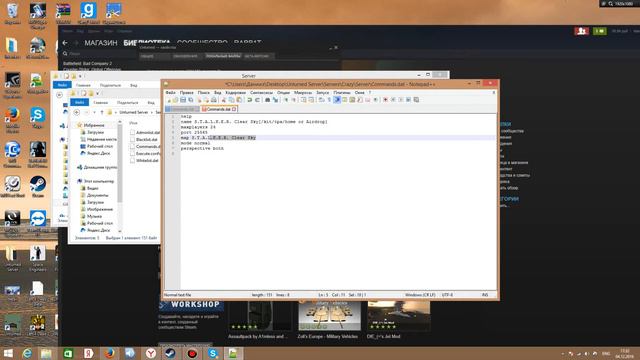Open the Поиск menu in Notepad++
The width and height of the screenshot is (640, 360).
(x=204, y=93)
